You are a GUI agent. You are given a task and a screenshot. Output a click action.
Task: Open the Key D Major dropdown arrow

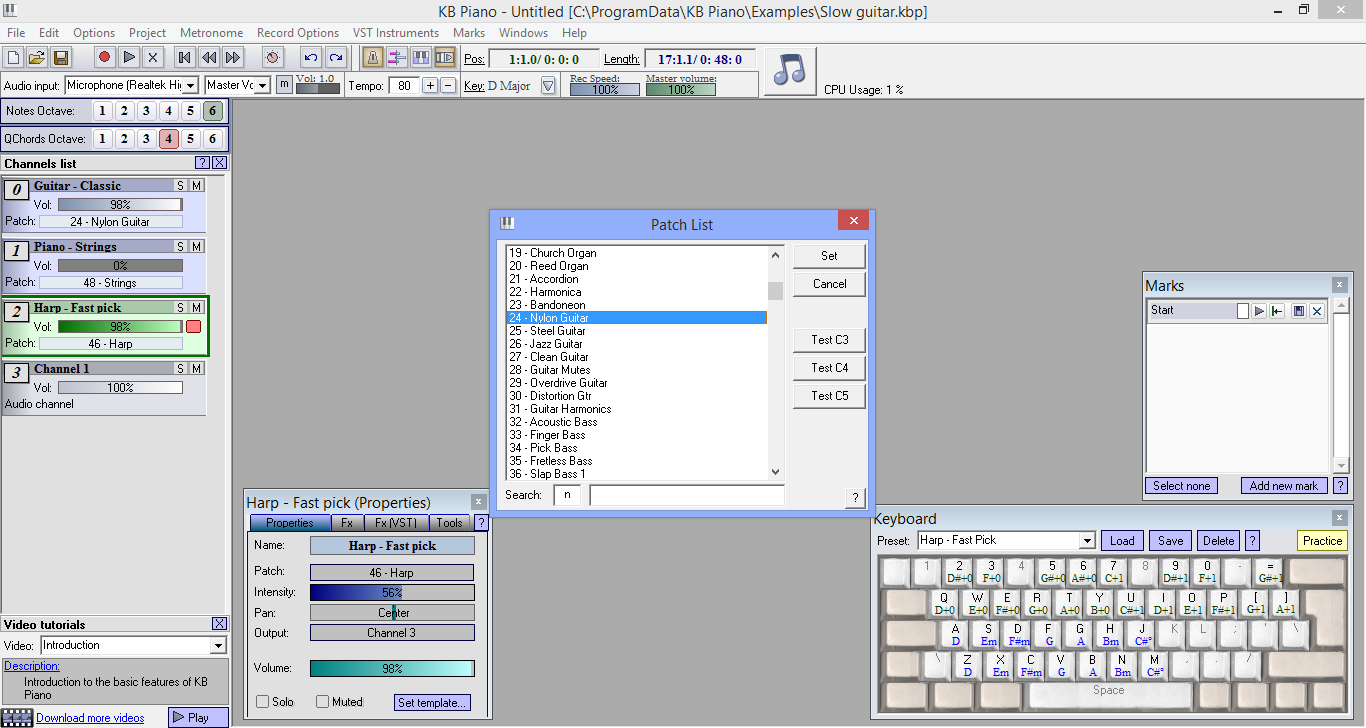(x=548, y=86)
